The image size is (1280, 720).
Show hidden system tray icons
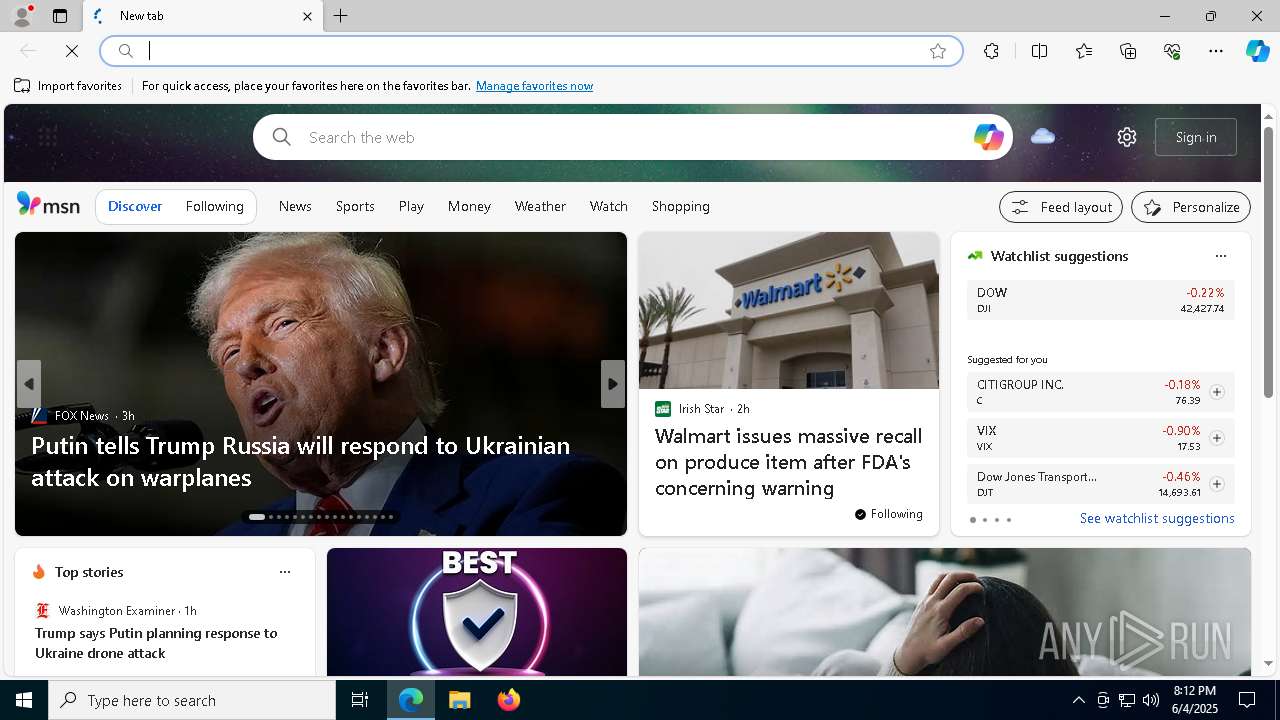click(x=1079, y=700)
